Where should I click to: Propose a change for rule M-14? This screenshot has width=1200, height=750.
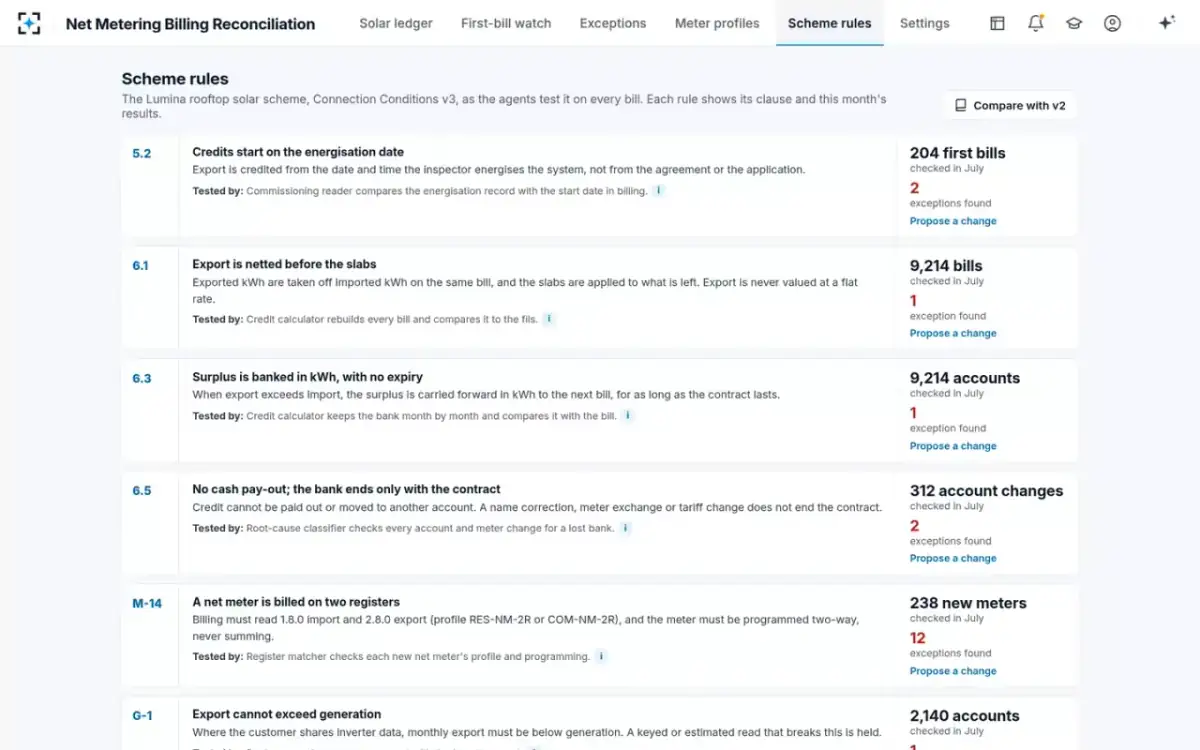953,671
